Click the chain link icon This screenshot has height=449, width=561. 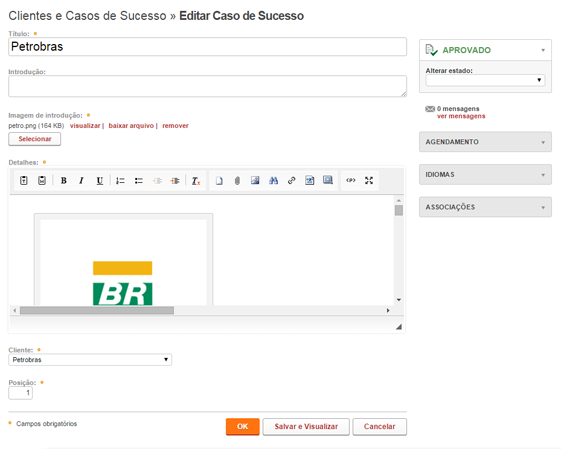pos(292,180)
